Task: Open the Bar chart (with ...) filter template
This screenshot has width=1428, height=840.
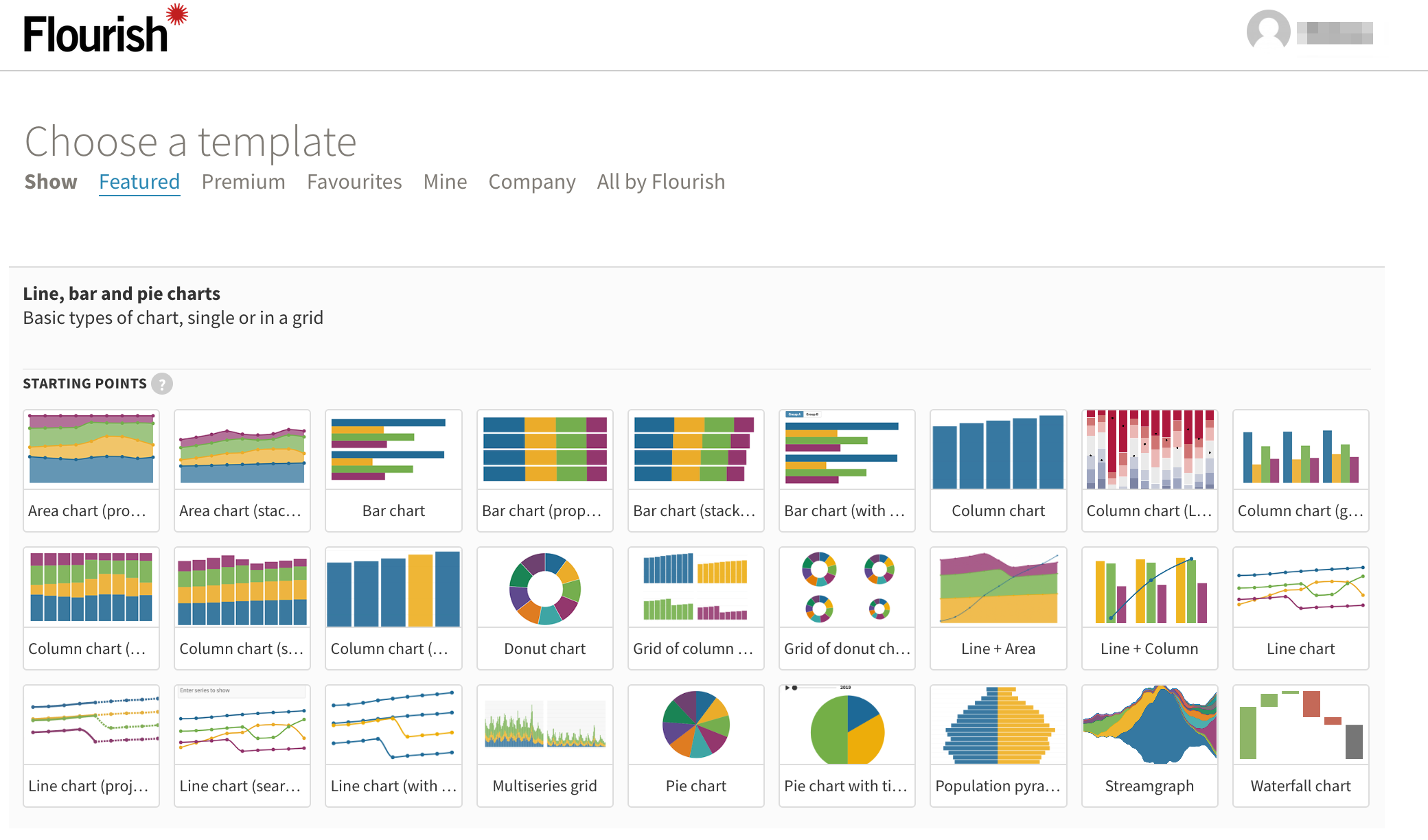Action: click(847, 471)
